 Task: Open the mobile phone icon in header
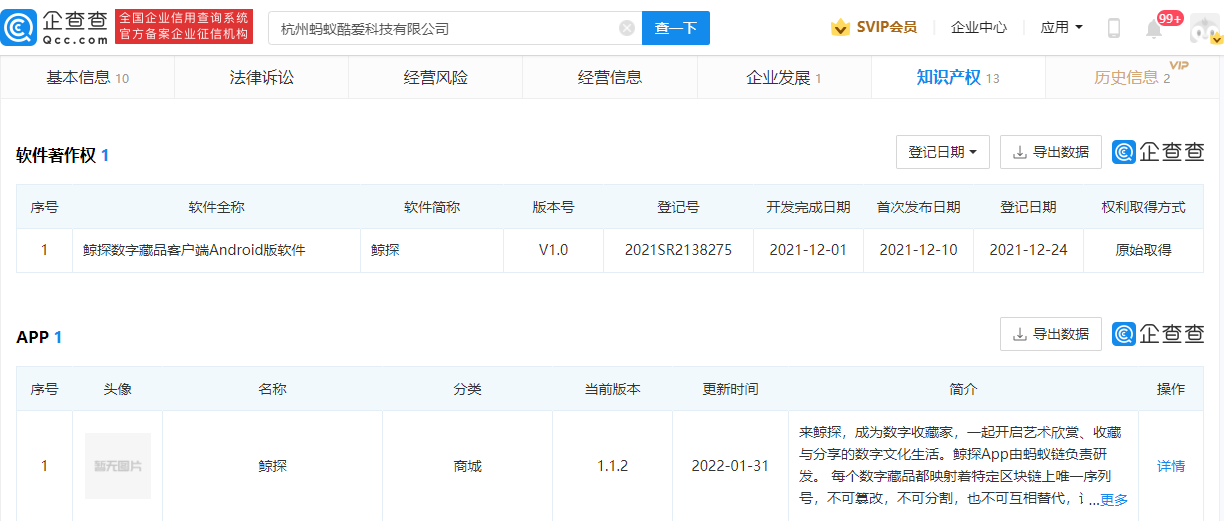click(1114, 28)
